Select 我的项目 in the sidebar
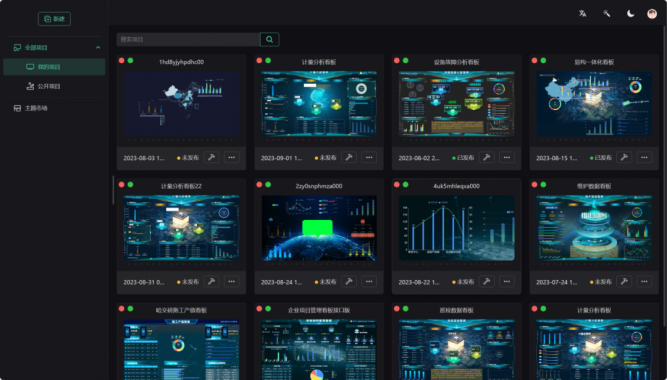Screen dimensions: 667x380 click(54, 67)
